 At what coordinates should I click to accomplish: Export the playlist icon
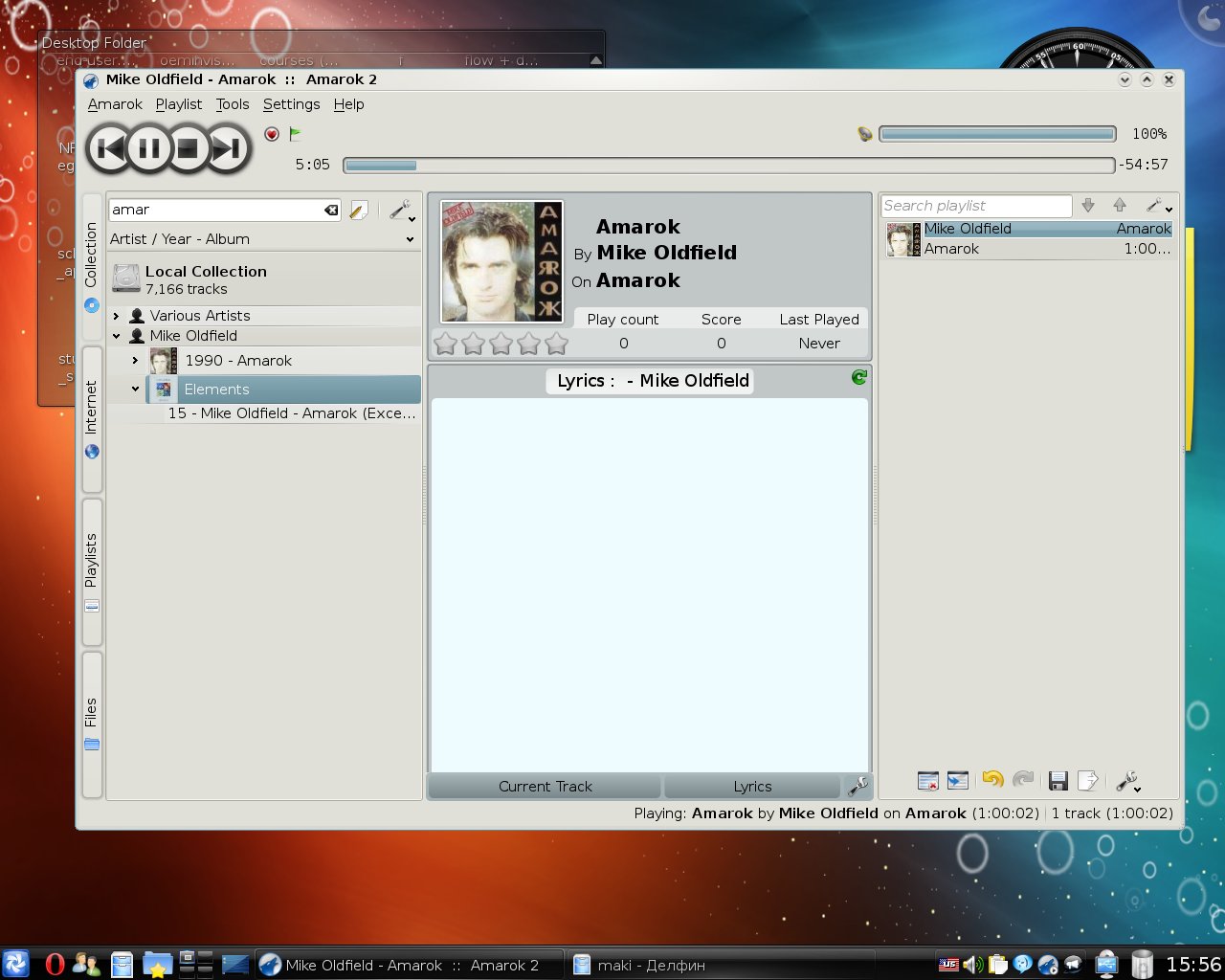(1088, 781)
